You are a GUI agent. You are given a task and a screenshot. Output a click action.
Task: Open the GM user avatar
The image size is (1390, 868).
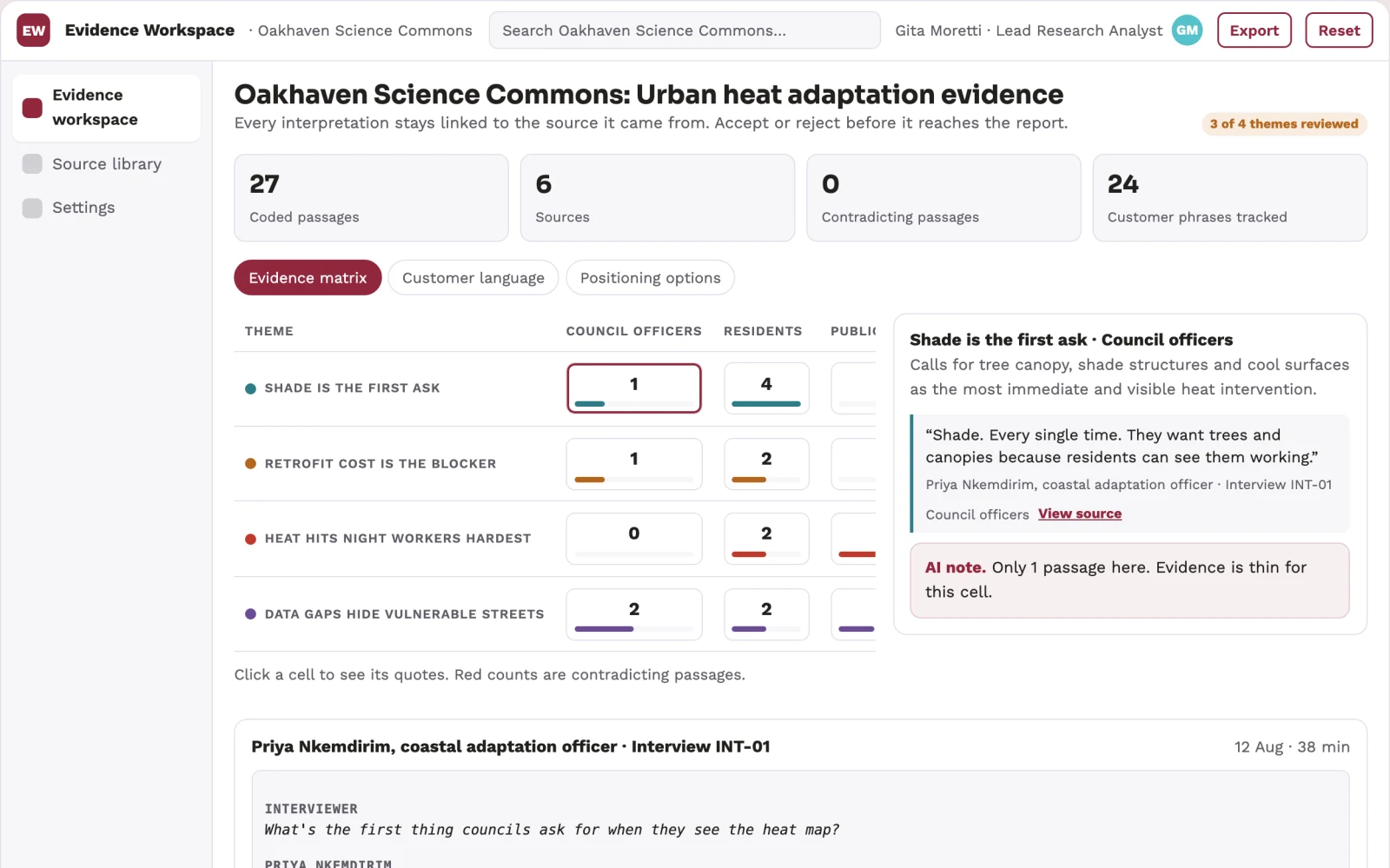[1187, 30]
